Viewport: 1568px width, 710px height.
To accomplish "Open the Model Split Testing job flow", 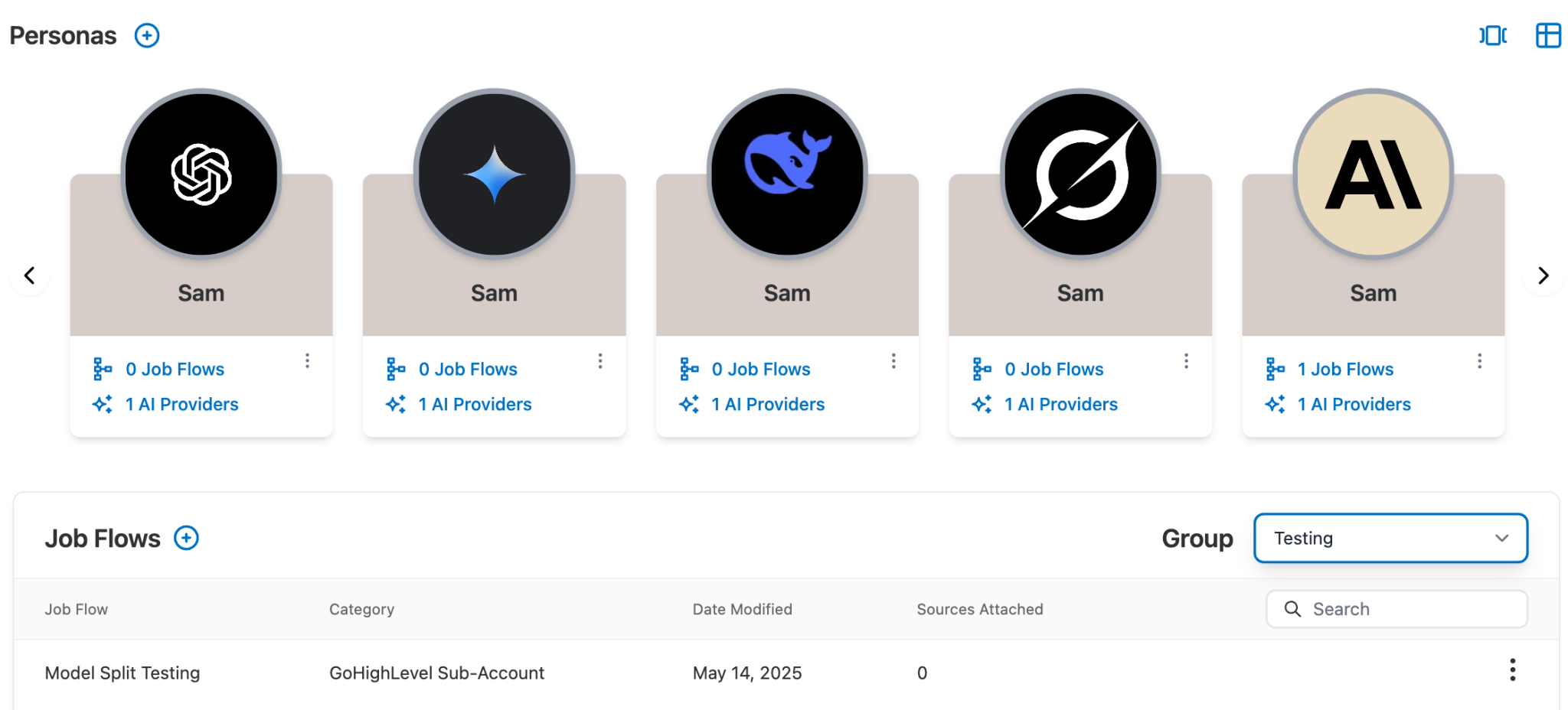I will coord(122,673).
